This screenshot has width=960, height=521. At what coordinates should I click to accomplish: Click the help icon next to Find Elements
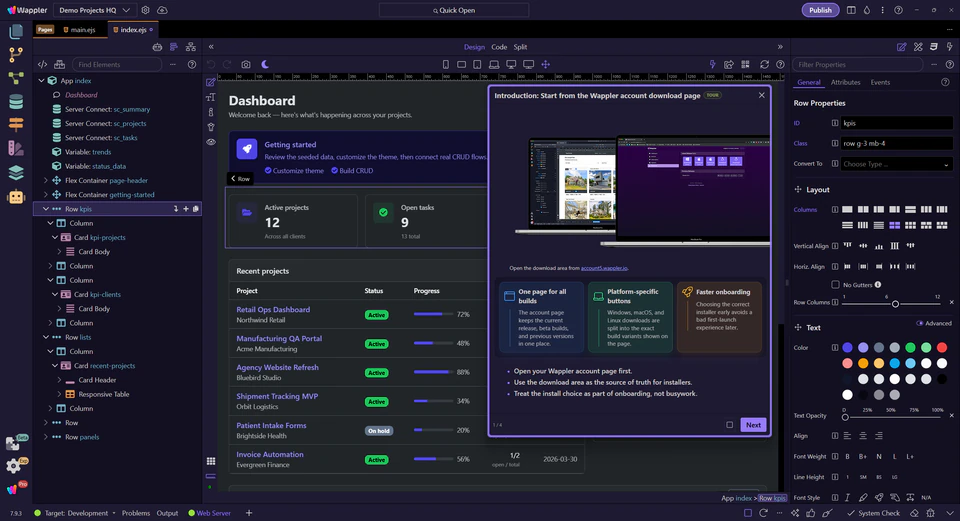click(x=192, y=64)
